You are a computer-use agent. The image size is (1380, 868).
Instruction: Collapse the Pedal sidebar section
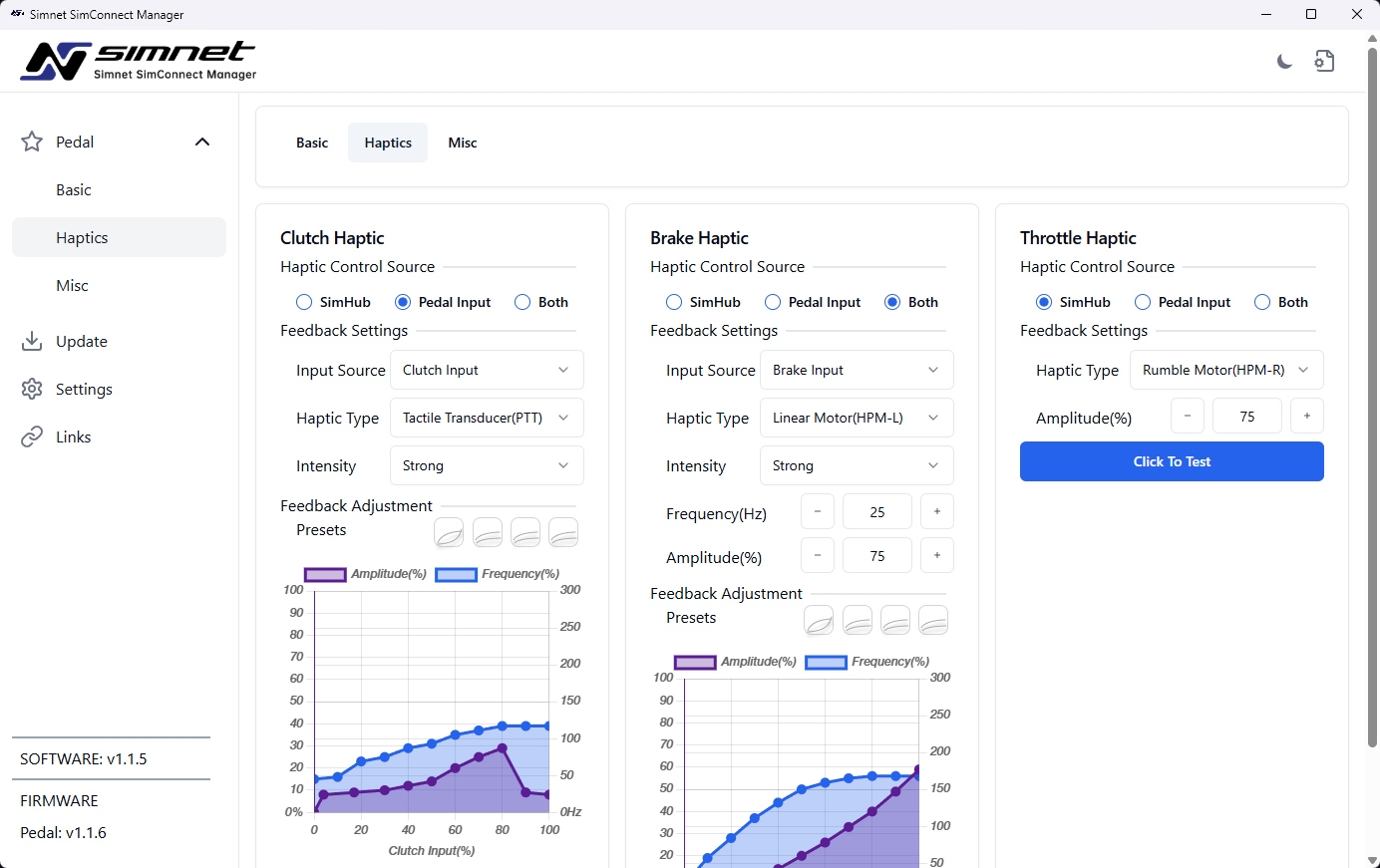coord(202,143)
